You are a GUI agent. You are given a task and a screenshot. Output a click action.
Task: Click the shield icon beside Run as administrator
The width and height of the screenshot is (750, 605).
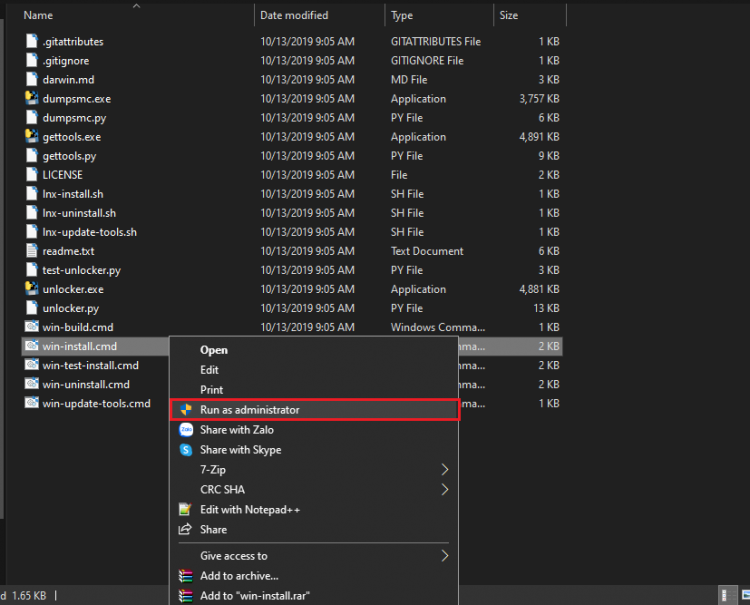(x=186, y=409)
